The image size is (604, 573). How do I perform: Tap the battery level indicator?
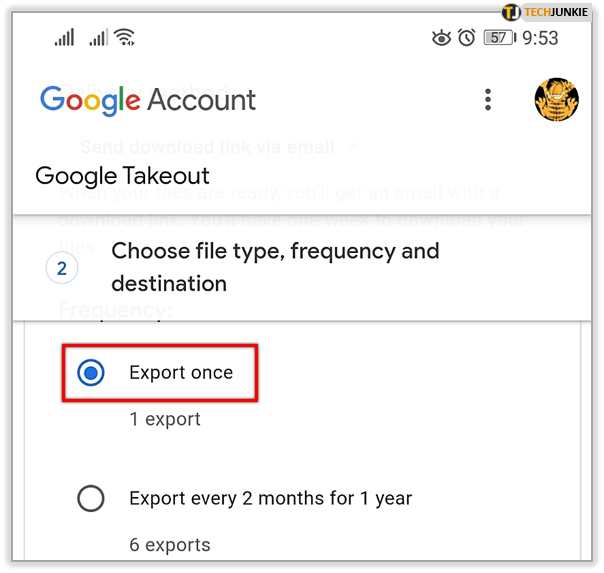tap(497, 38)
